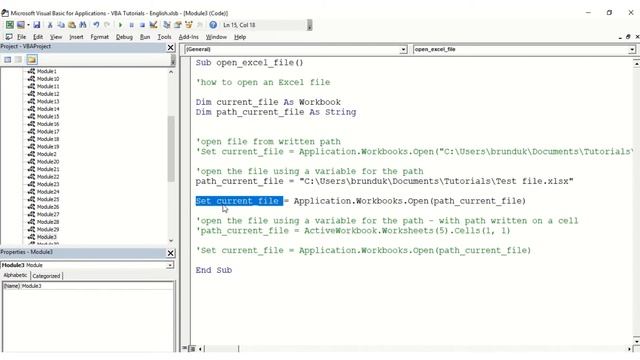This screenshot has width=640, height=360.
Task: Click the code window horizontal scrollbar thumb
Action: point(222,349)
